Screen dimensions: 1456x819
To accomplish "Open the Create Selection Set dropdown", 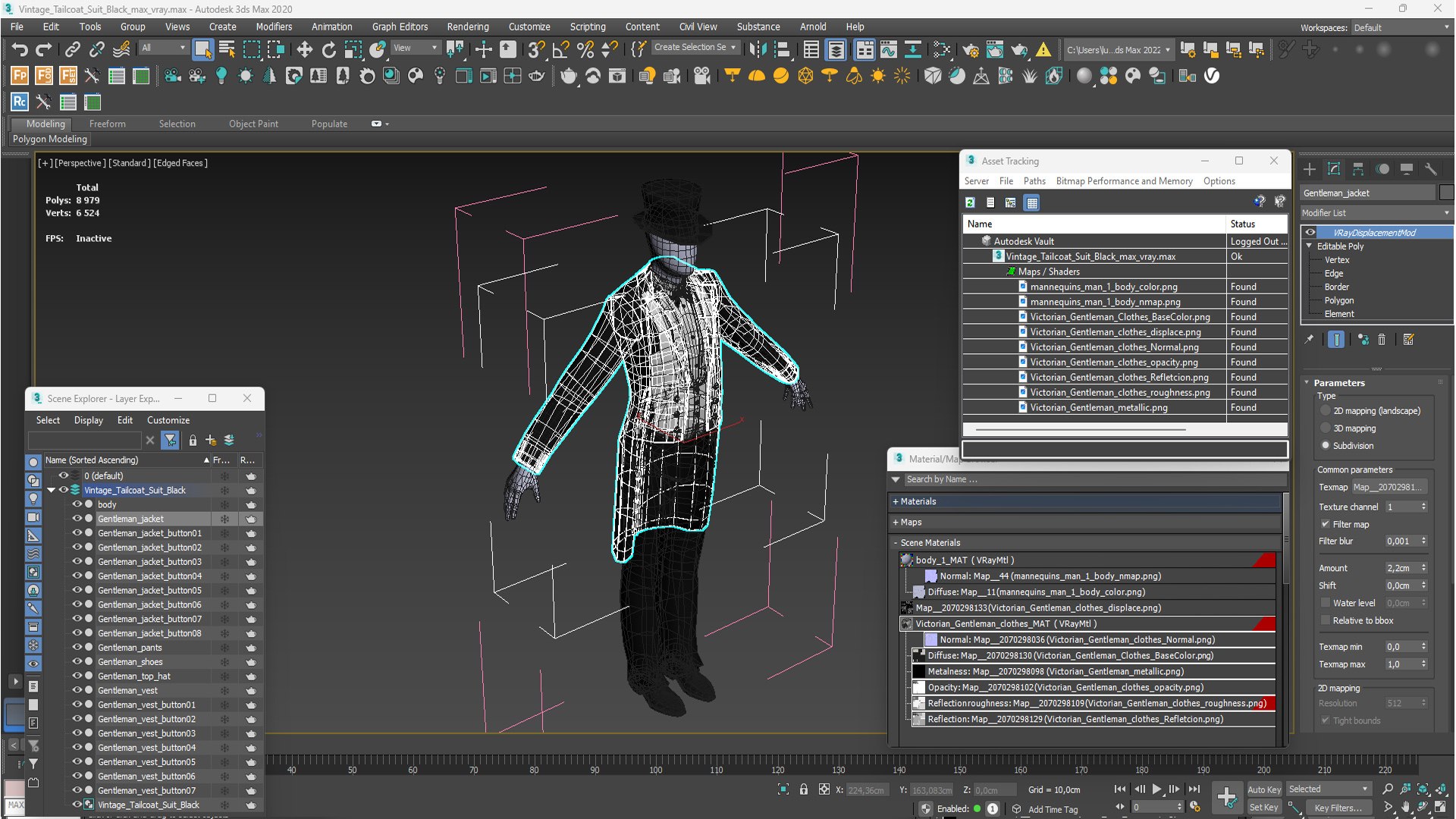I will pyautogui.click(x=695, y=47).
